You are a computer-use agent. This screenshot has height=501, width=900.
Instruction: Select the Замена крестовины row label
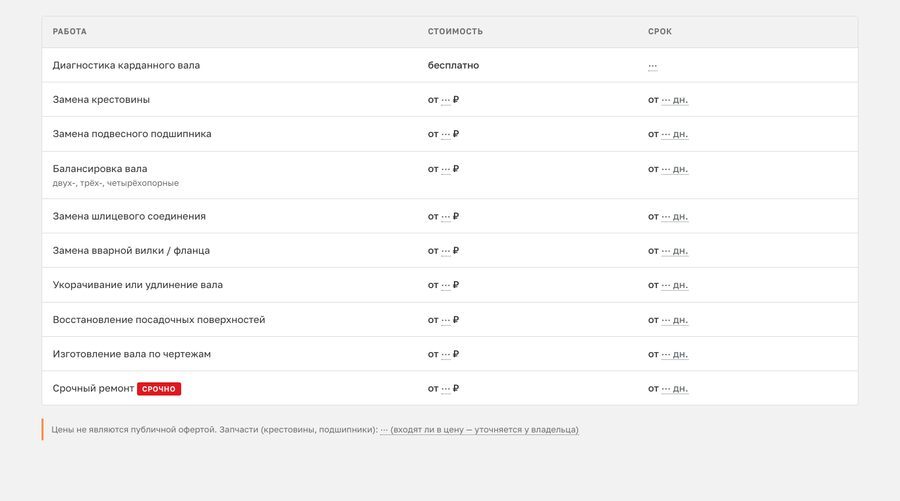pos(101,99)
